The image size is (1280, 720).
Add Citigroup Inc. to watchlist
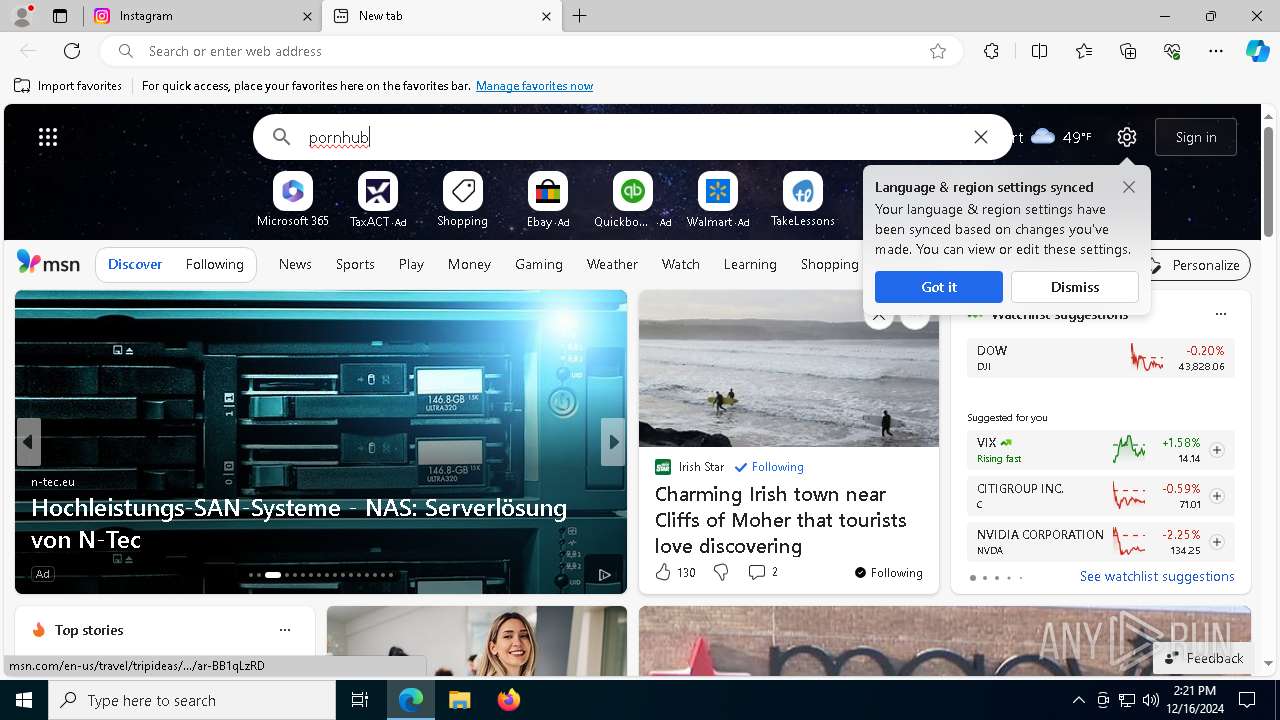1217,496
